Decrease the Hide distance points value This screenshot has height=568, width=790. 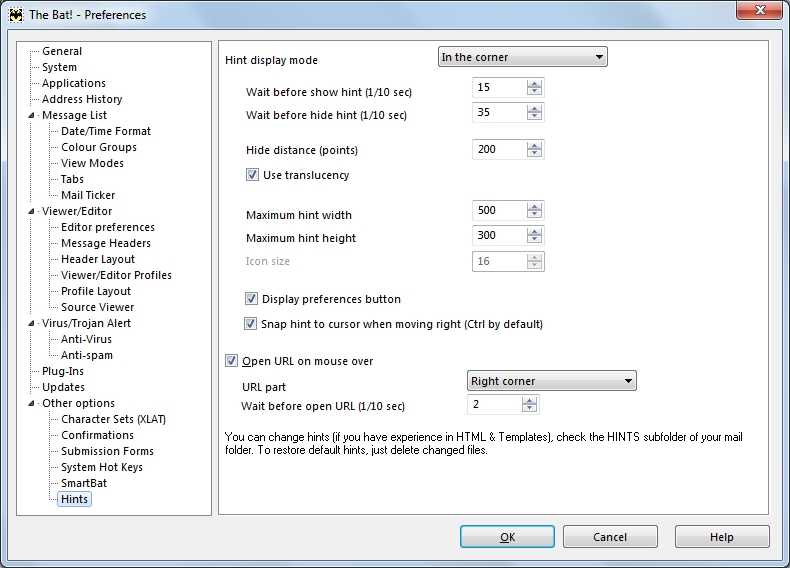(534, 154)
